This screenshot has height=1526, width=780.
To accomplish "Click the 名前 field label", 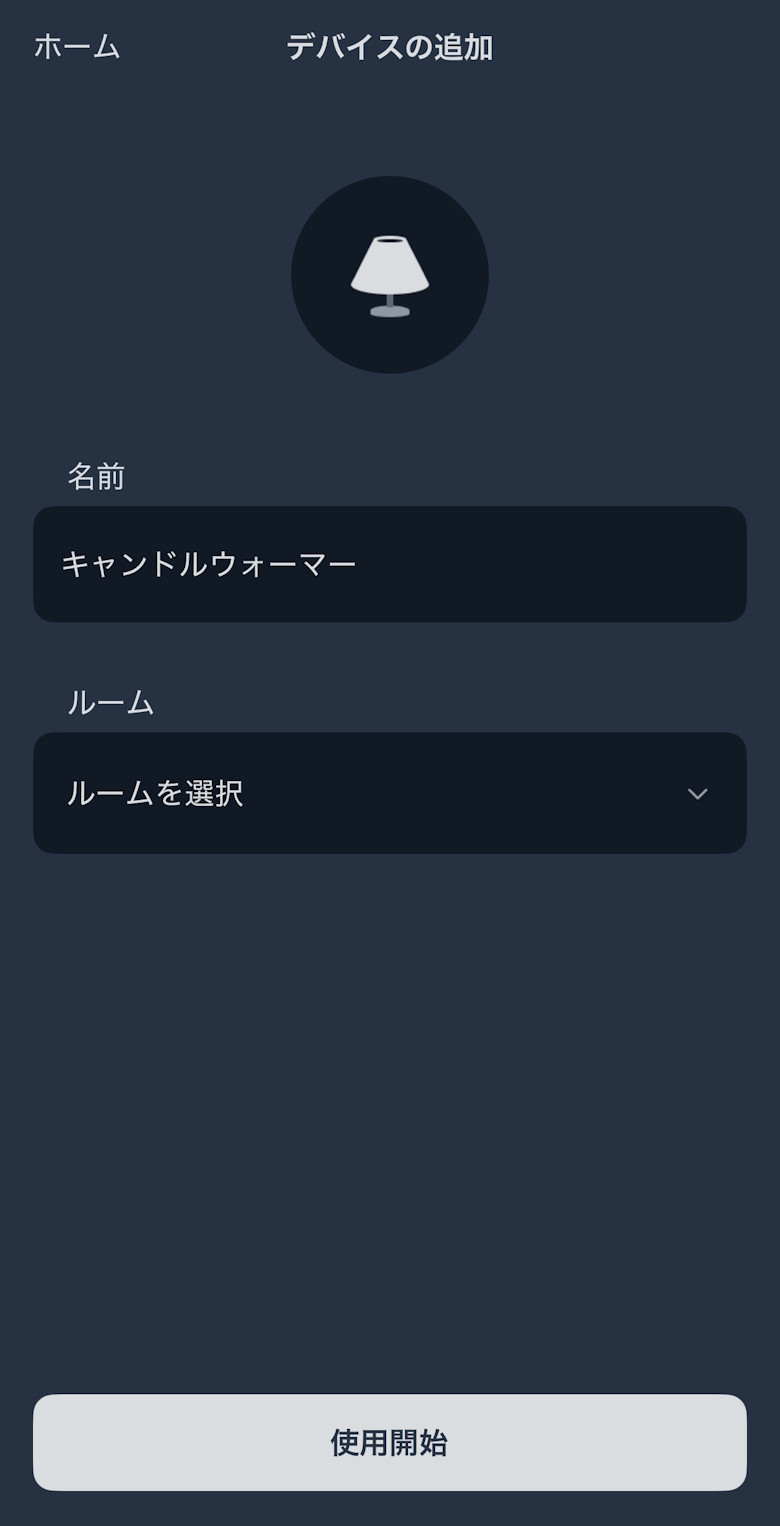I will pyautogui.click(x=96, y=477).
